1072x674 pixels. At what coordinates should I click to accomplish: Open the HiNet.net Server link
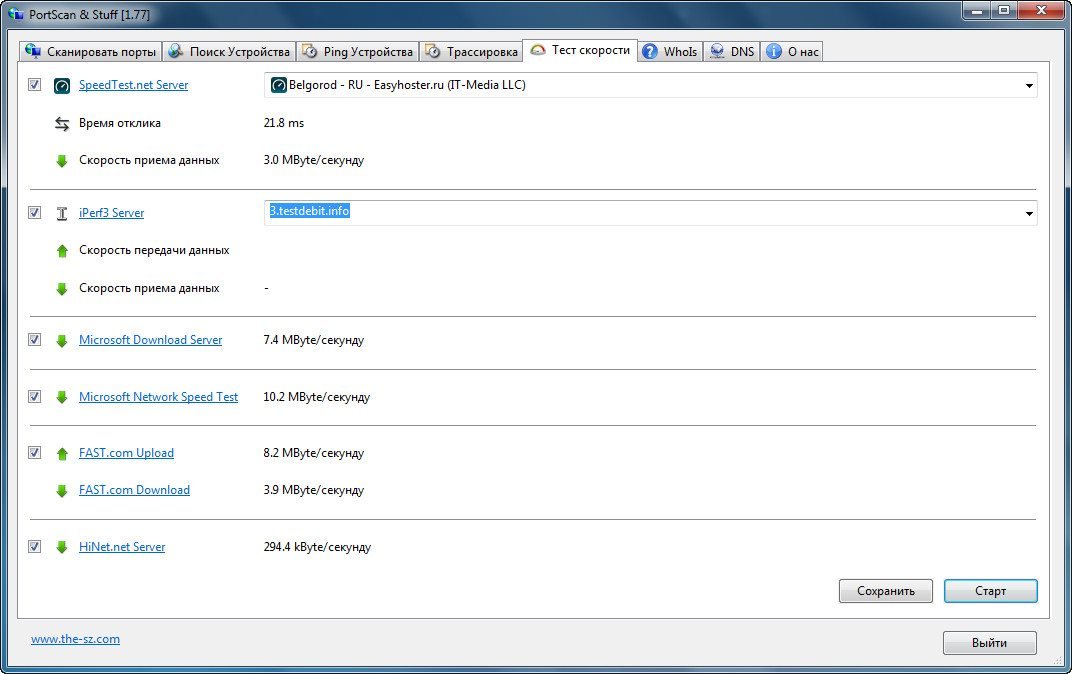[122, 546]
